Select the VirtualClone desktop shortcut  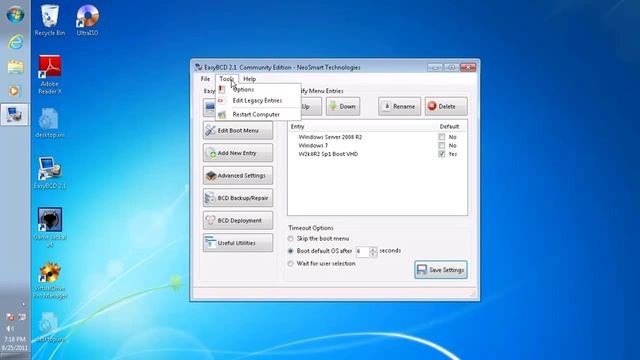(49, 281)
